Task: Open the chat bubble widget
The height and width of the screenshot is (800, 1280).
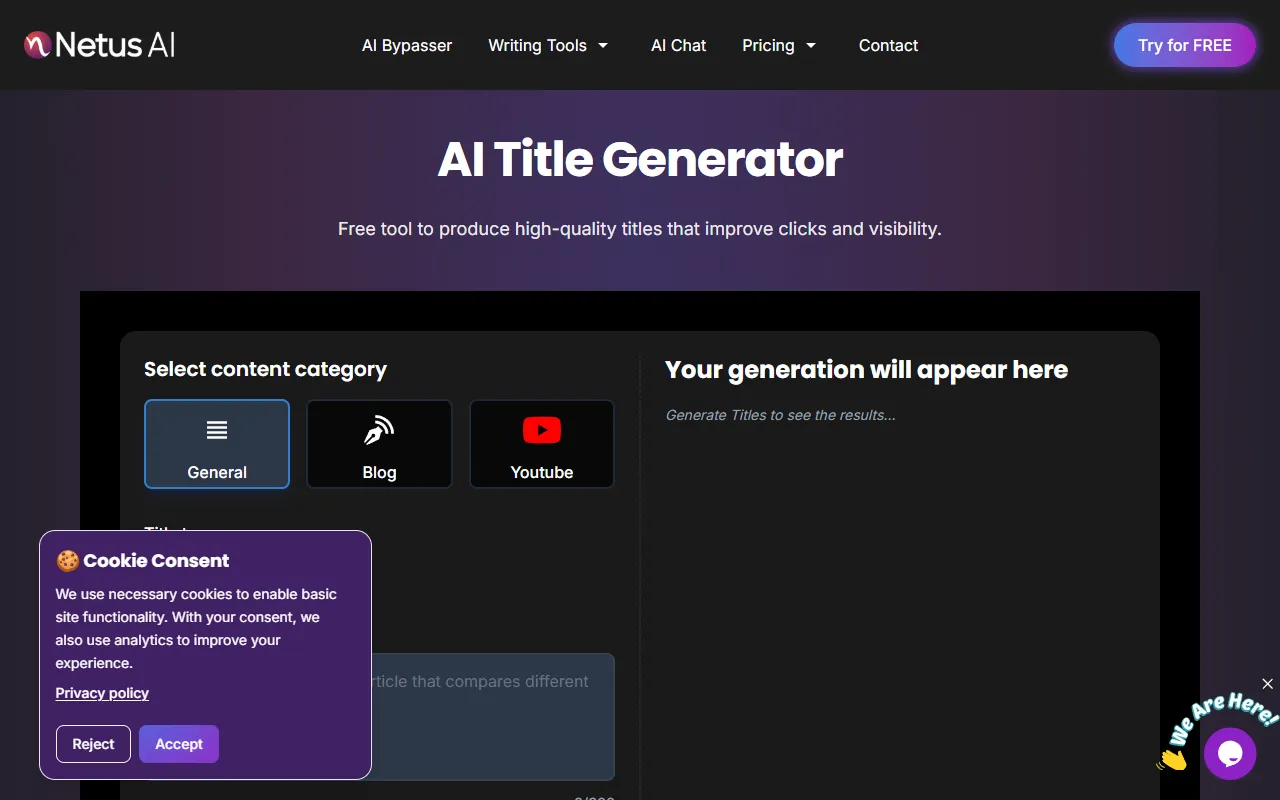Action: coord(1230,753)
